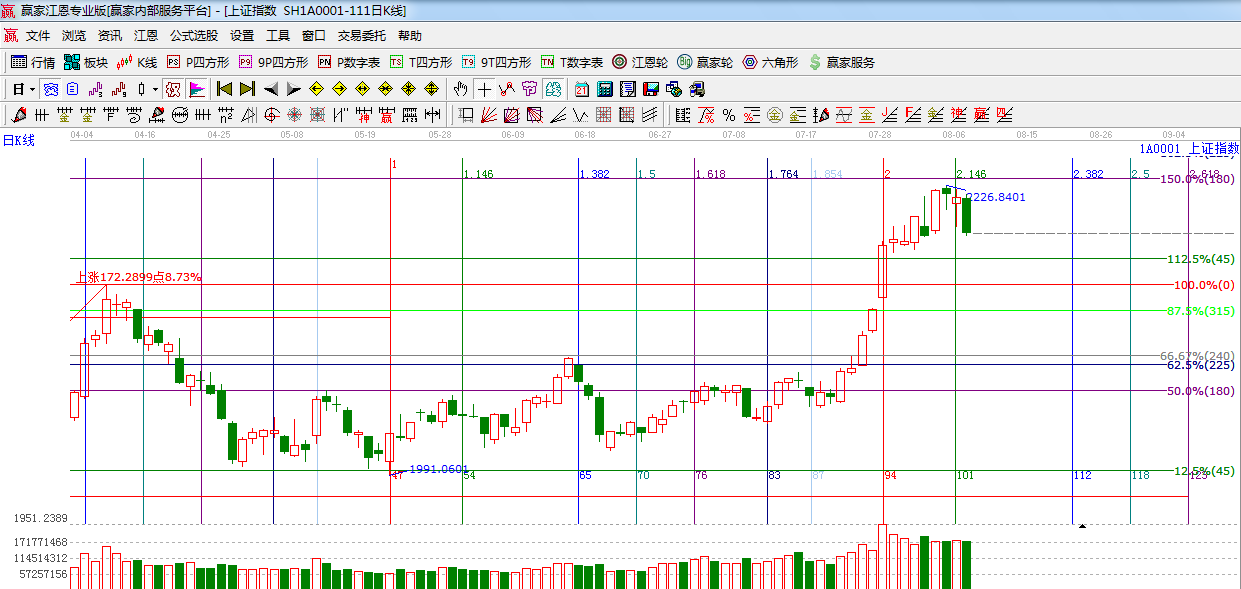This screenshot has height=589, width=1241.
Task: Open the 公式选股 menu
Action: pyautogui.click(x=194, y=35)
